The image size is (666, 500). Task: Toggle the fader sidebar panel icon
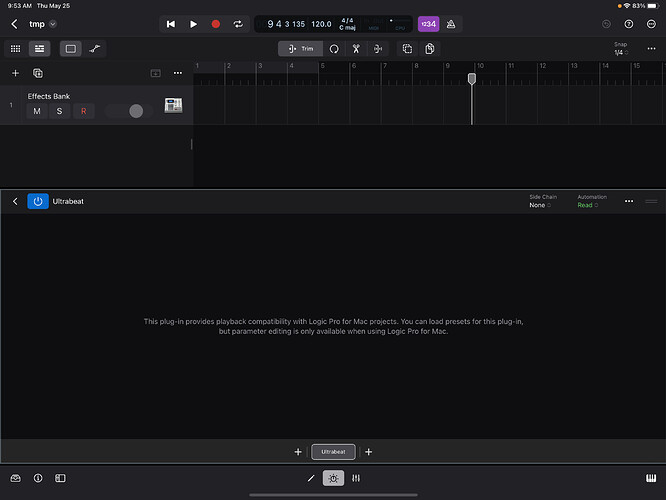tap(60, 478)
